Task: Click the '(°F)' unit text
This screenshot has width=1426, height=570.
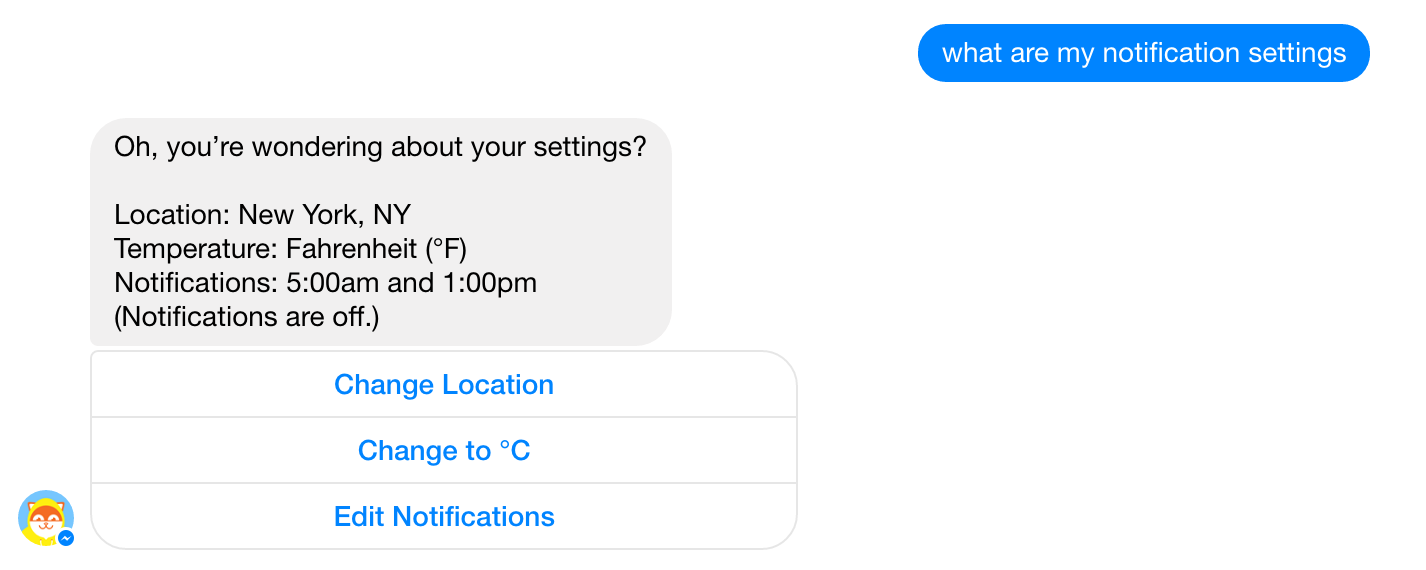Action: [x=444, y=249]
